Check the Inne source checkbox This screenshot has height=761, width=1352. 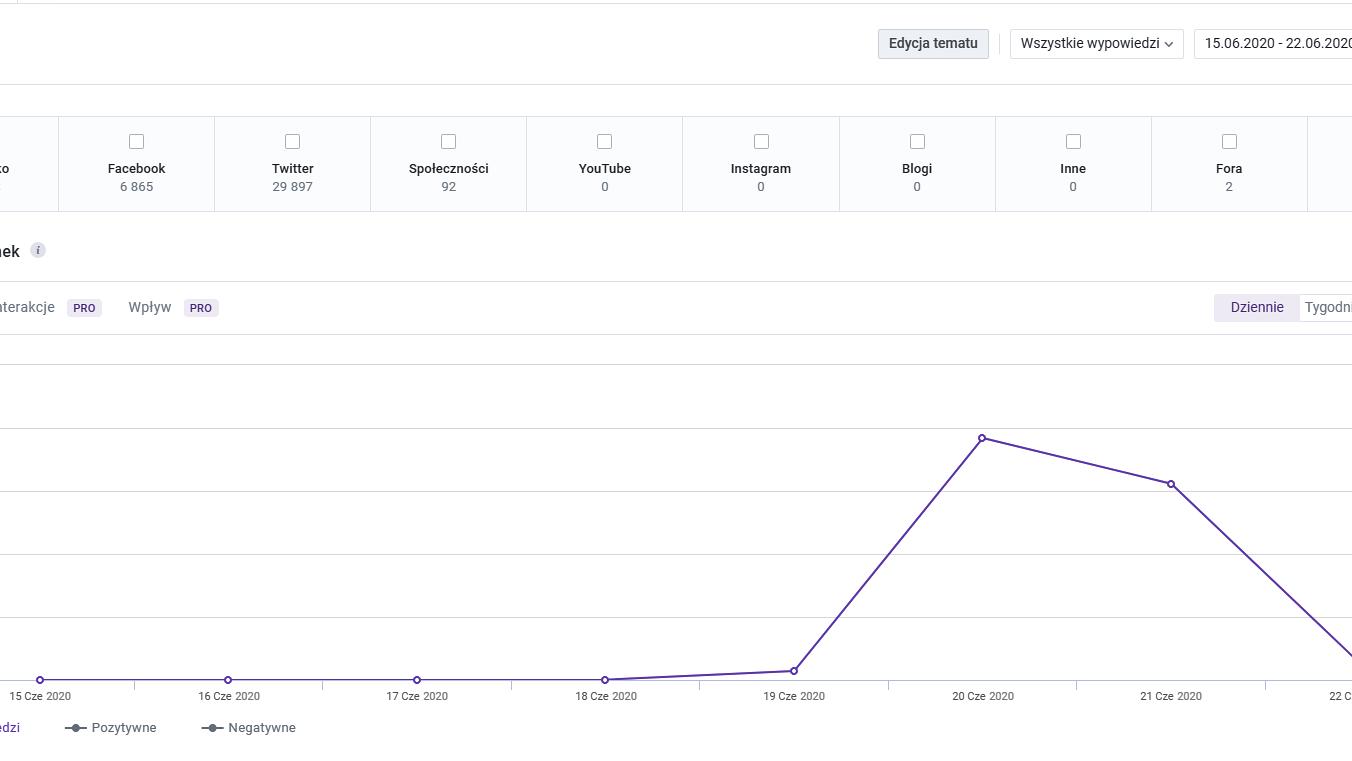pyautogui.click(x=1073, y=141)
